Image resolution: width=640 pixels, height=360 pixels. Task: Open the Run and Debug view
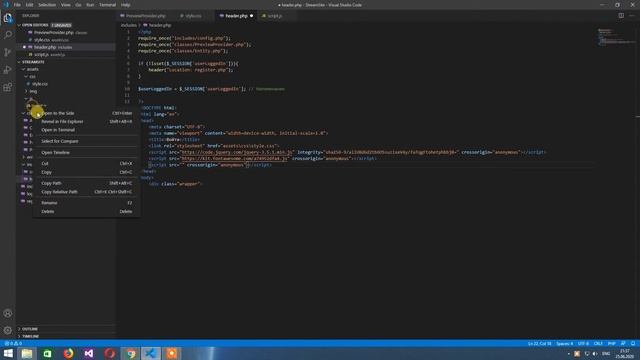pyautogui.click(x=8, y=70)
